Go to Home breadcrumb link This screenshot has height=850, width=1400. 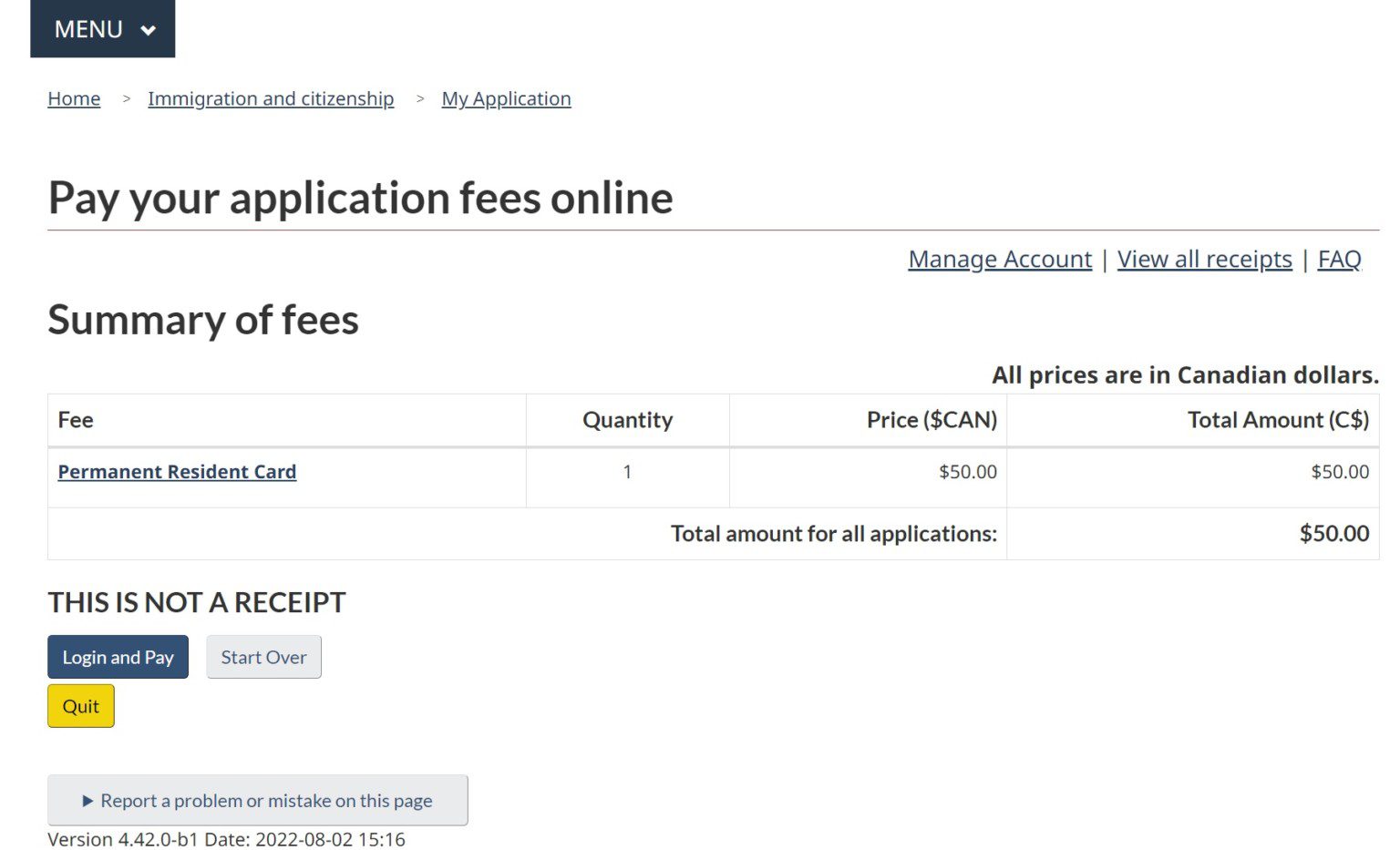pos(74,98)
